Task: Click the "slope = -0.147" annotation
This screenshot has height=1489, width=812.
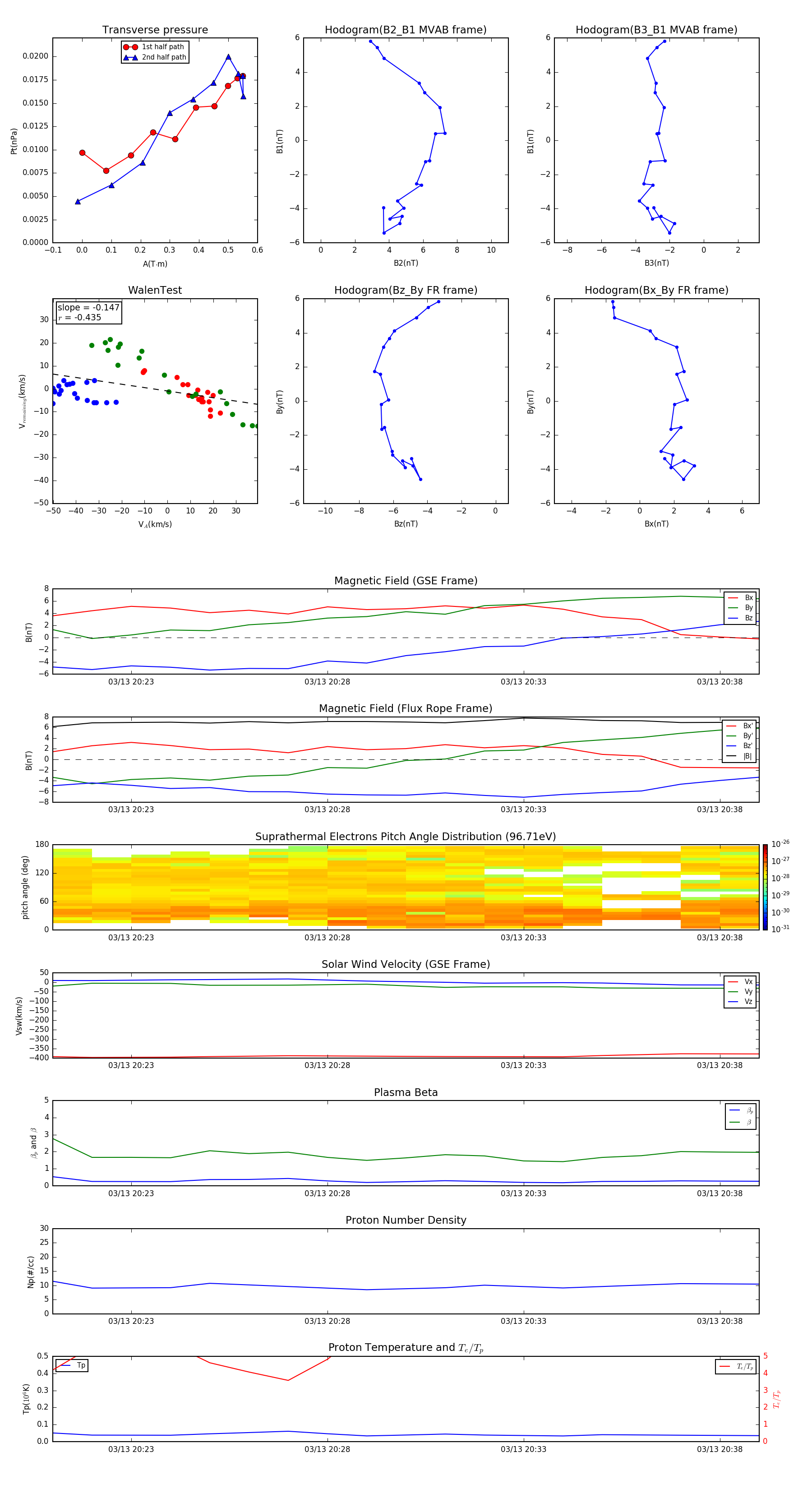Action: 88,308
